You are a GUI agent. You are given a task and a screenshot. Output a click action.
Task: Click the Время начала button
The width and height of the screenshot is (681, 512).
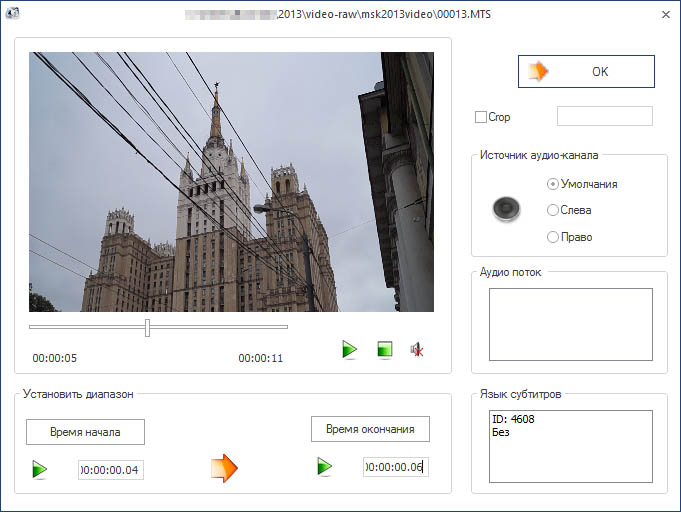pyautogui.click(x=85, y=432)
